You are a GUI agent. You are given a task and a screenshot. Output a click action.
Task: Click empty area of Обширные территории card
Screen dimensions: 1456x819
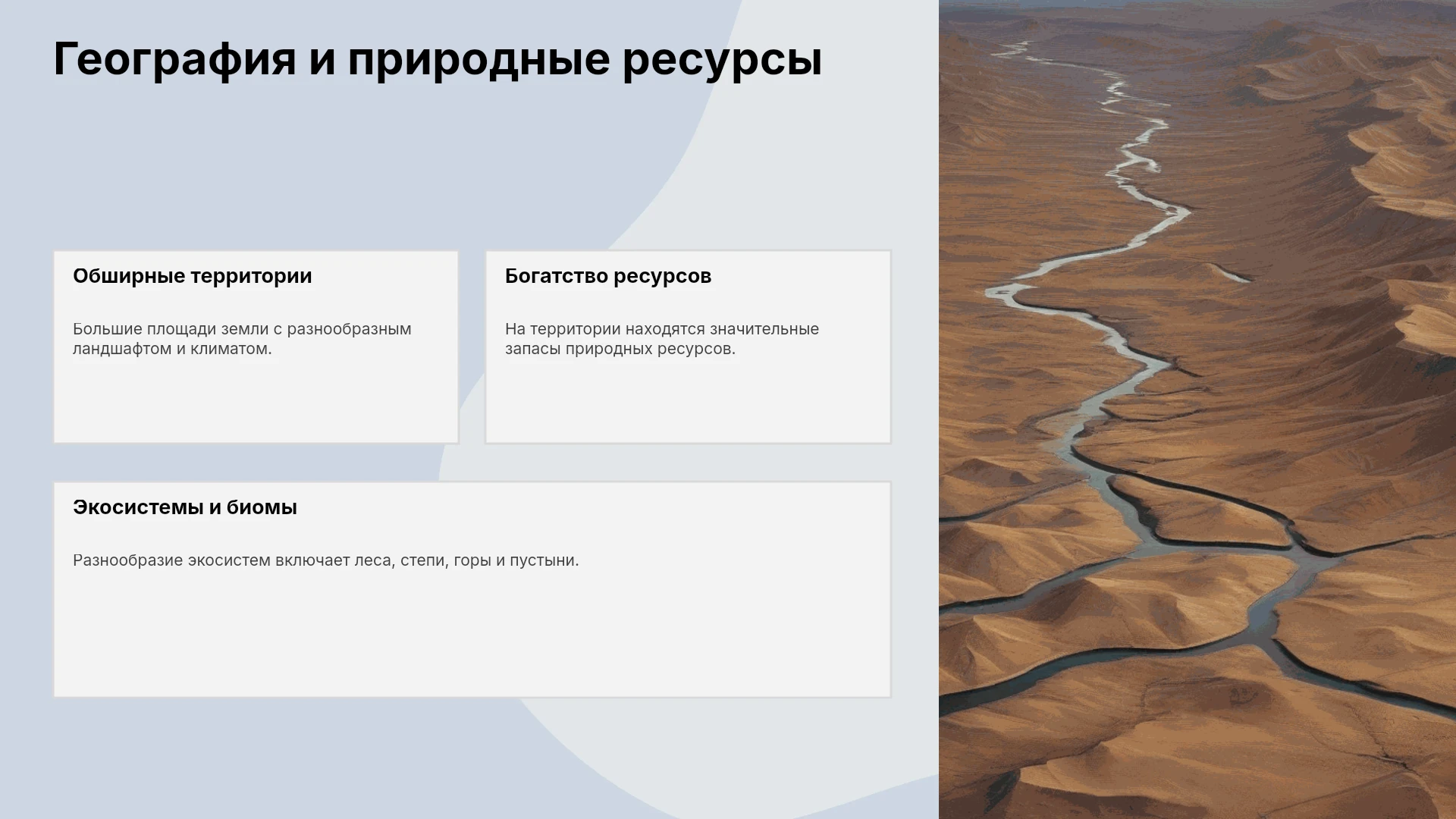click(x=256, y=402)
